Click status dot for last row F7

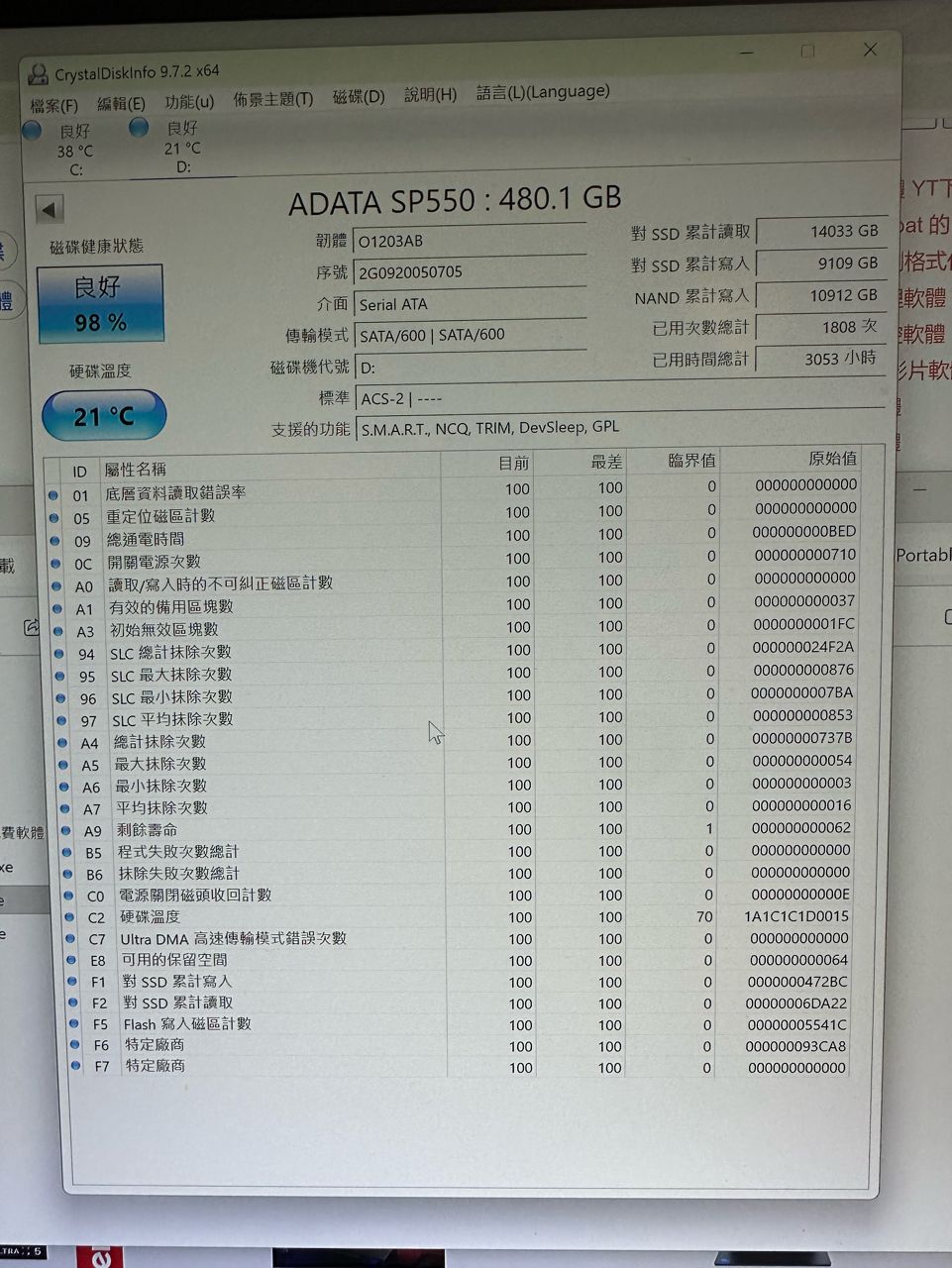(75, 1066)
